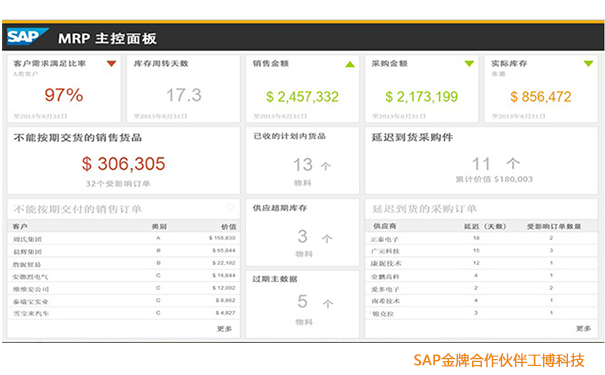Select the 泰瑞宝实业 customer row
Screen dimensions: 605x375
point(123,301)
